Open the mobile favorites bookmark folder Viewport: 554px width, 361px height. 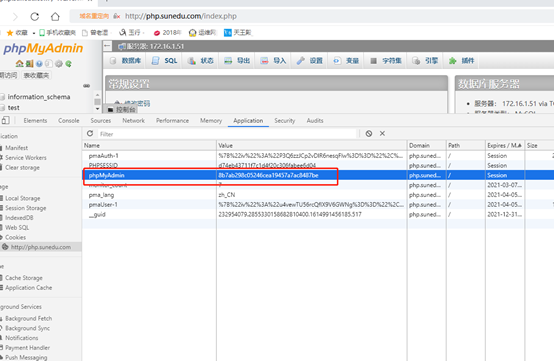coord(57,32)
